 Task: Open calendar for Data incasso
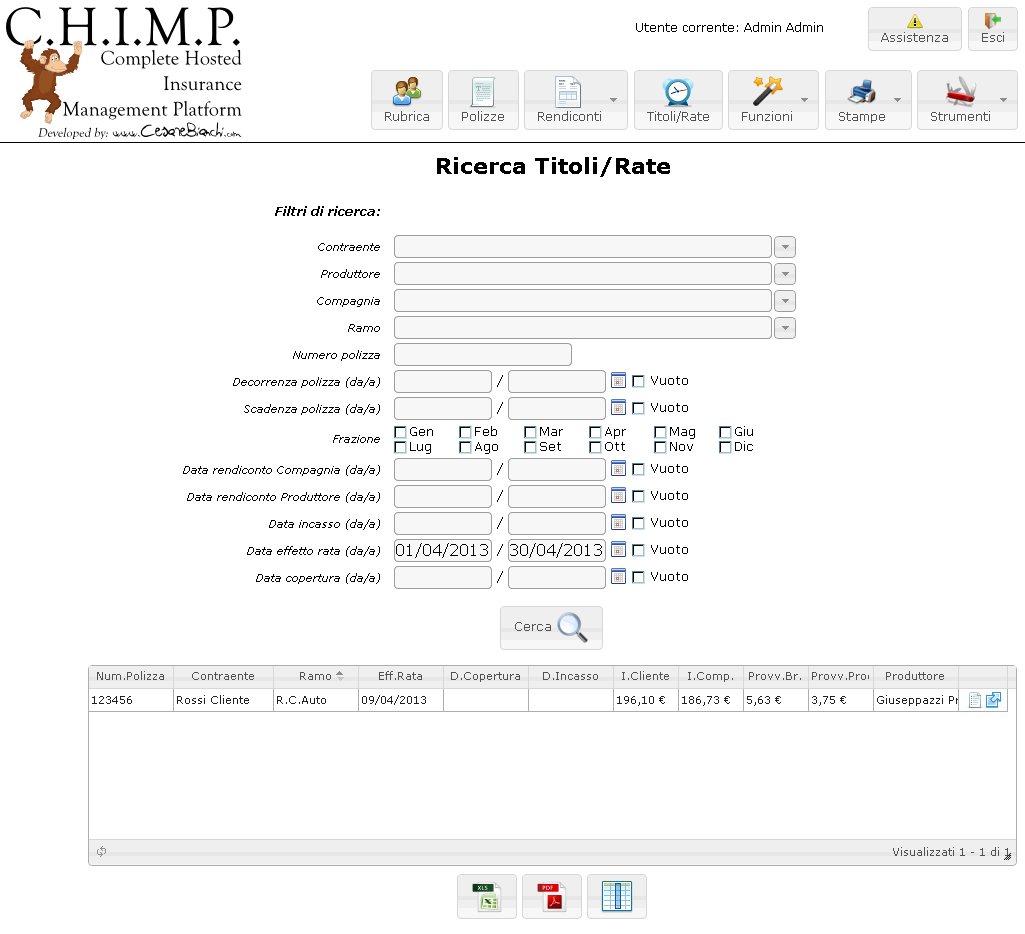(x=618, y=522)
